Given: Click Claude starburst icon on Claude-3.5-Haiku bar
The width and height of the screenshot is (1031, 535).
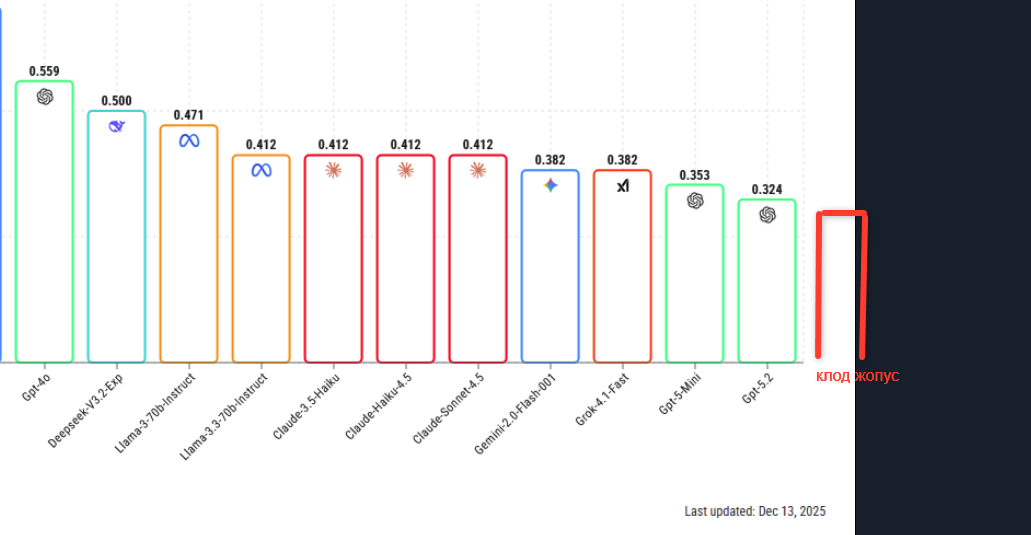Looking at the screenshot, I should coord(333,170).
